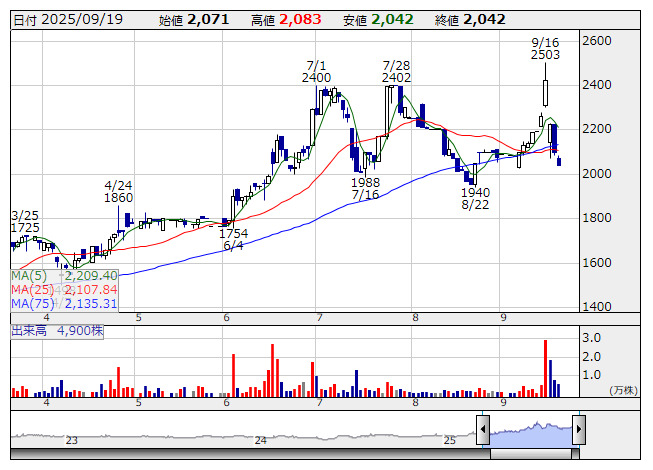Click the 高値 2,083 value in header
The width and height of the screenshot is (653, 470).
[x=300, y=19]
